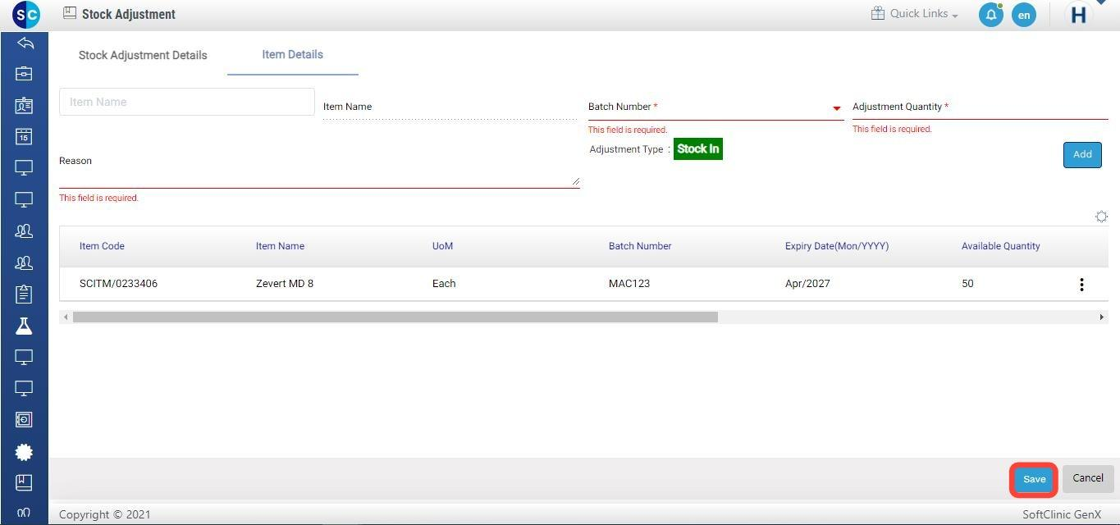The width and height of the screenshot is (1120, 525).
Task: Switch to Stock Adjustment Details tab
Action: click(143, 55)
